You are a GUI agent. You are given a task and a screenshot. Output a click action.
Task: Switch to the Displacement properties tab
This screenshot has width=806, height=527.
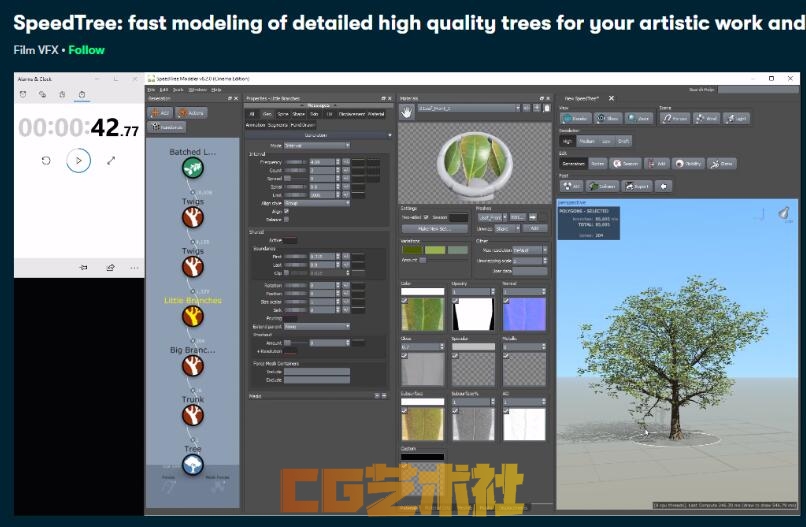[352, 114]
